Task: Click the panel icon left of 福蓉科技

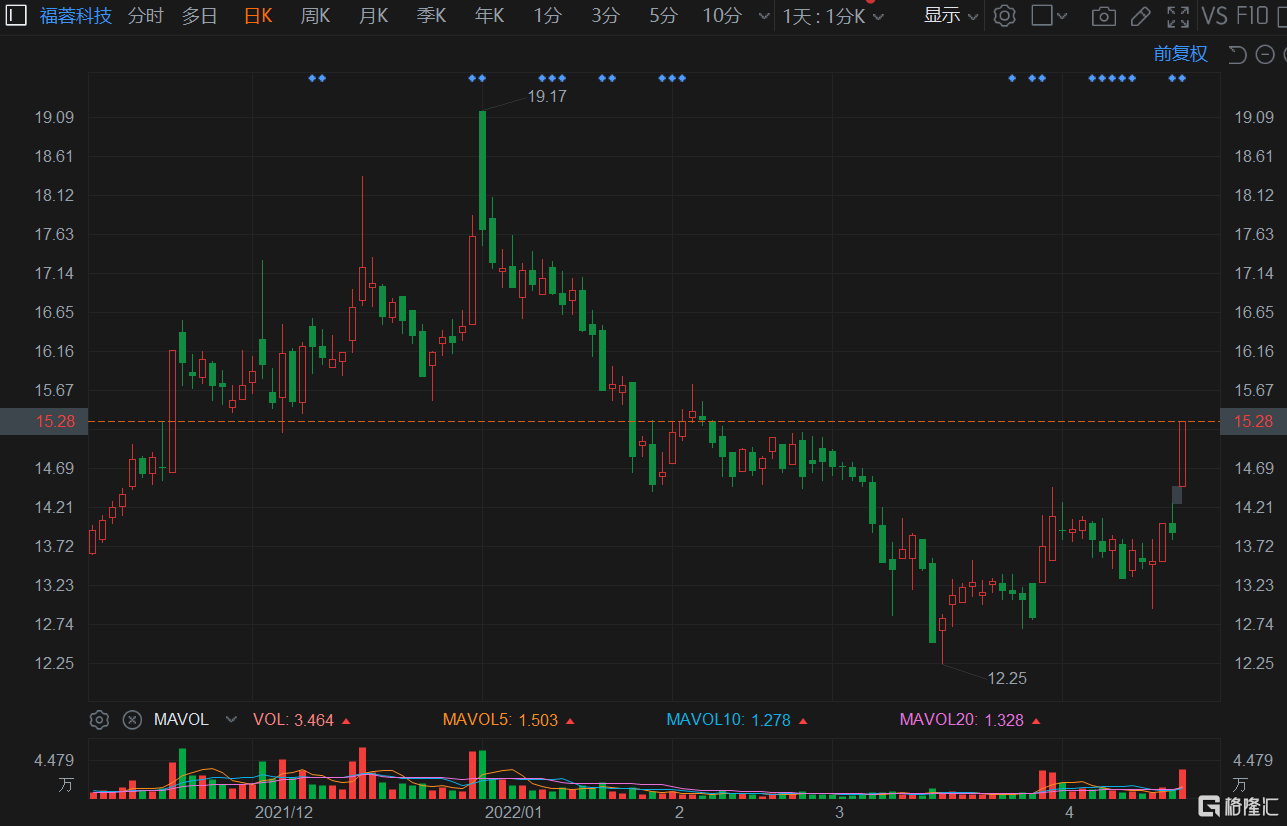Action: click(17, 15)
